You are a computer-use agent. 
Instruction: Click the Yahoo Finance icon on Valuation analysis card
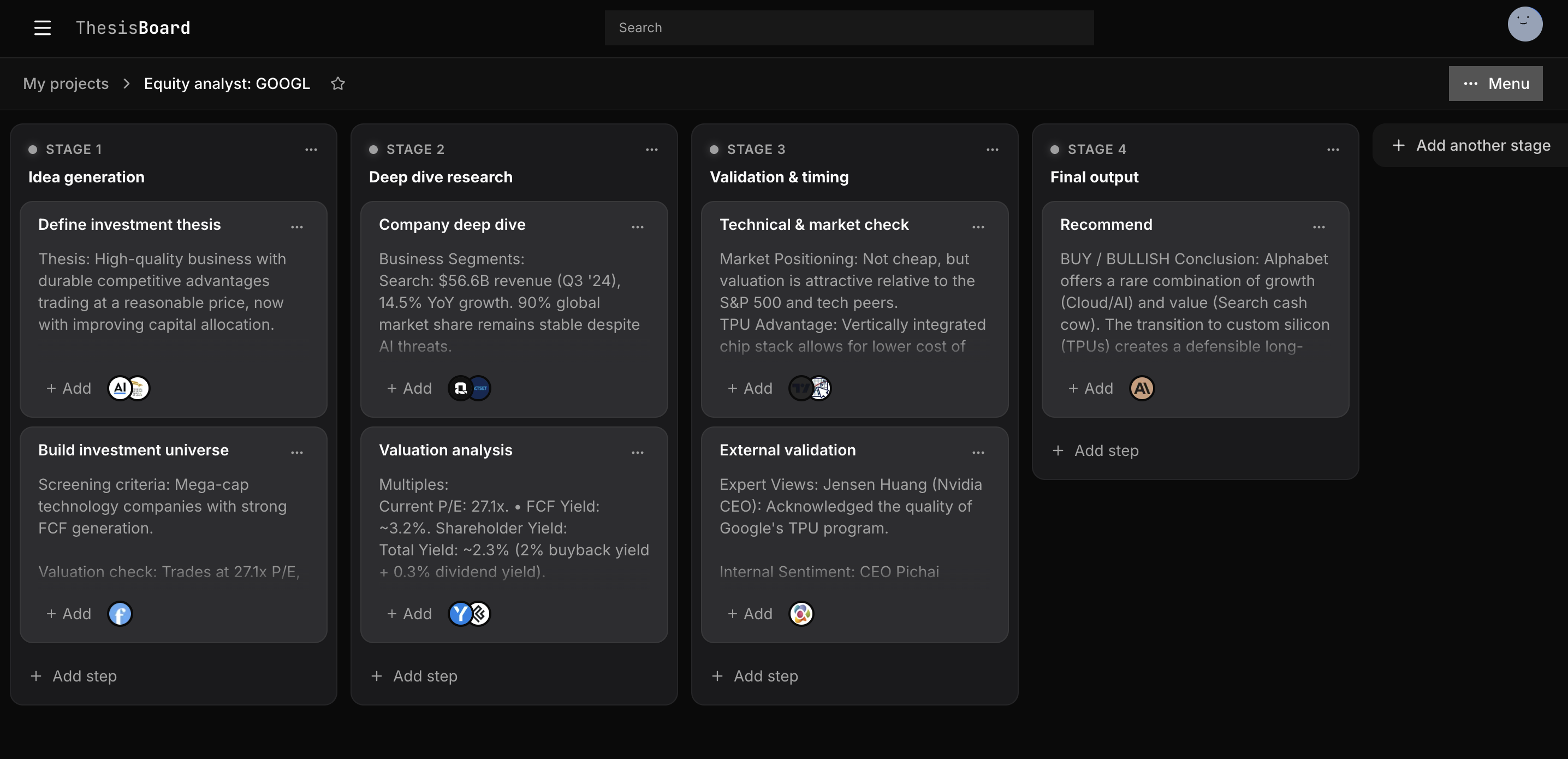(x=460, y=614)
